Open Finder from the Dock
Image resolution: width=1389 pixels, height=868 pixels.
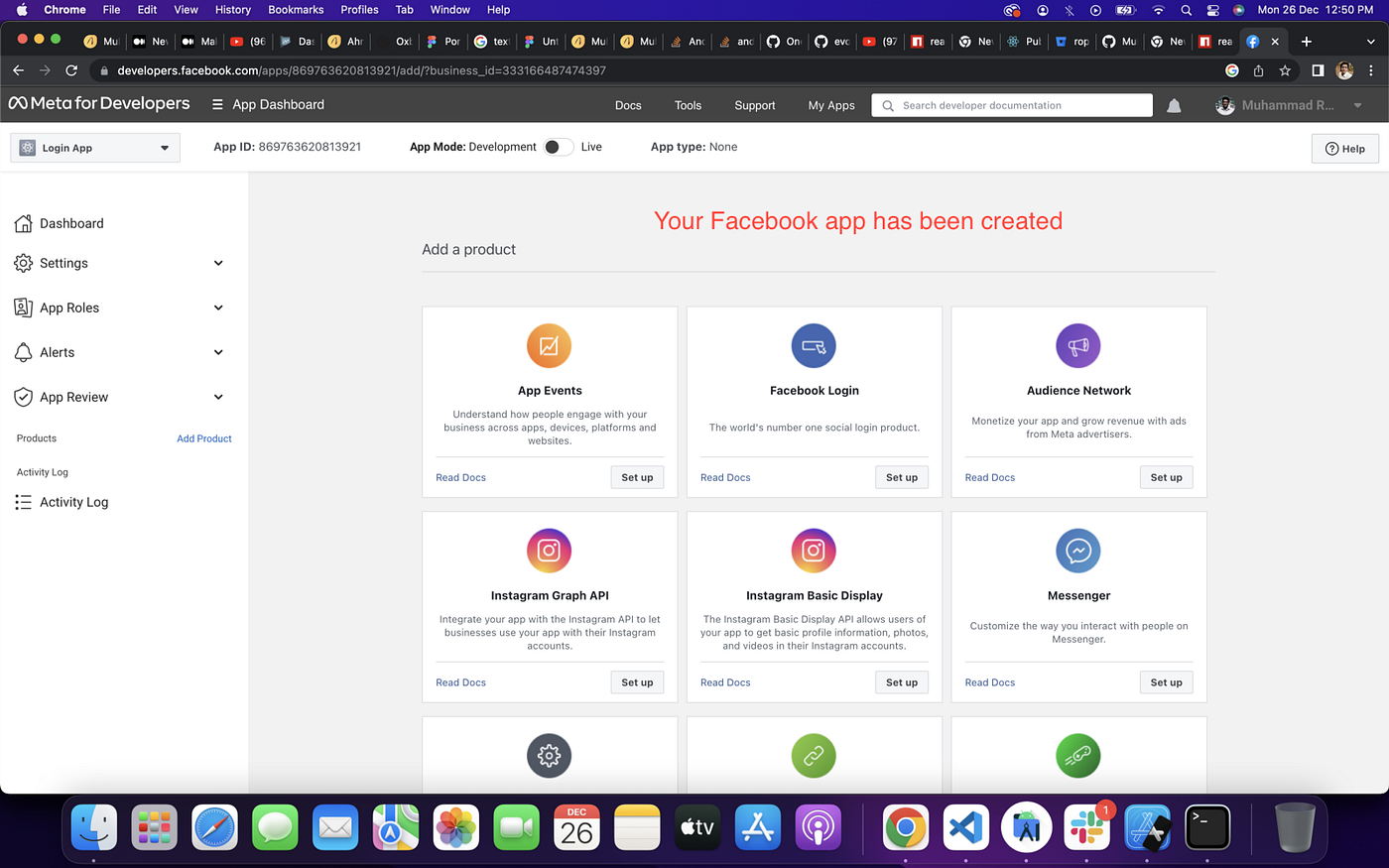(x=94, y=827)
